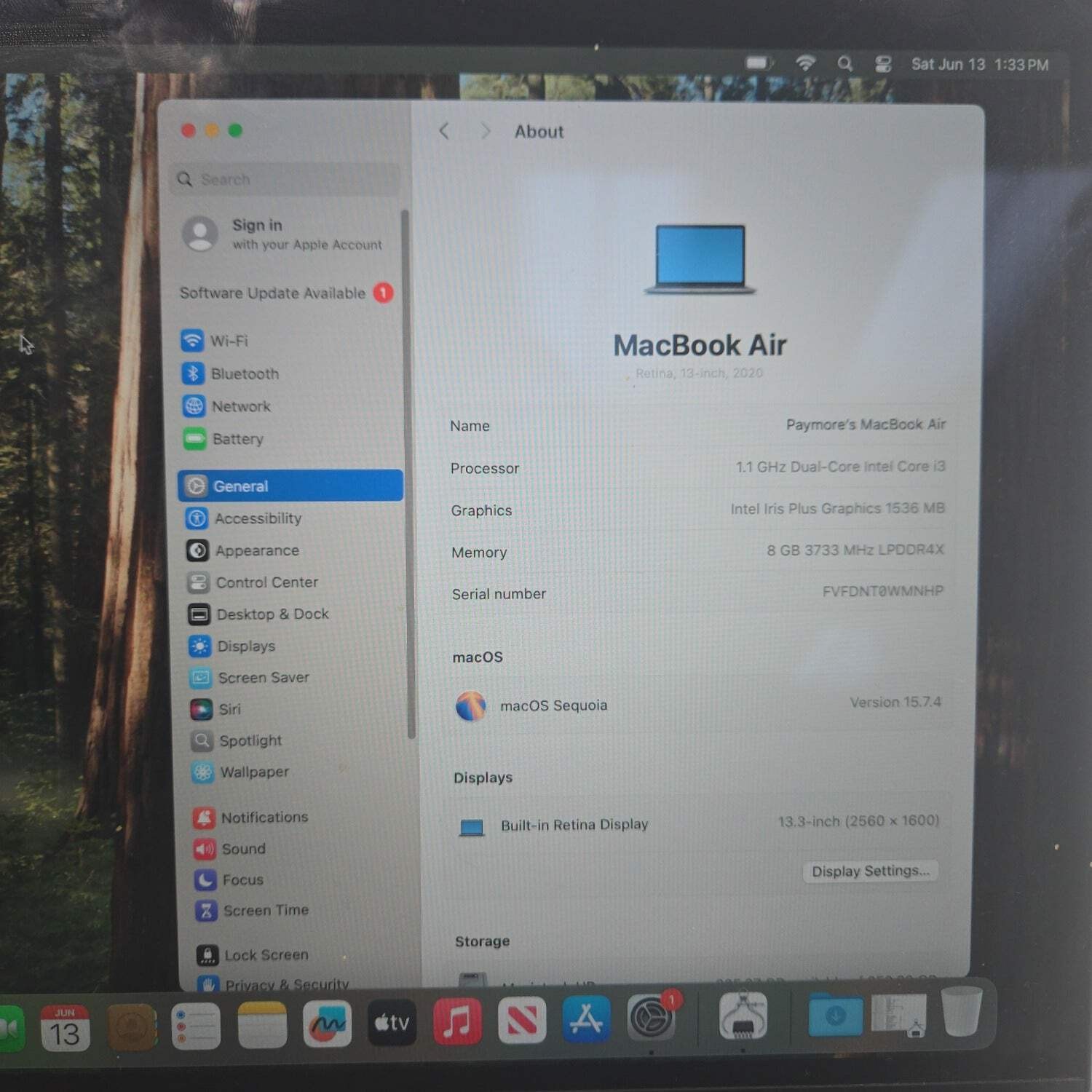
Task: Open Apple TV from the Dock
Action: (x=392, y=1023)
